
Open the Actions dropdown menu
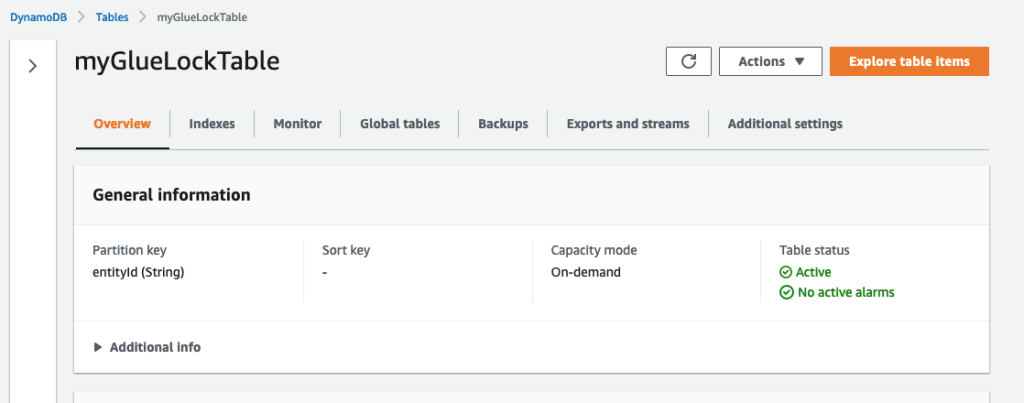tap(771, 61)
